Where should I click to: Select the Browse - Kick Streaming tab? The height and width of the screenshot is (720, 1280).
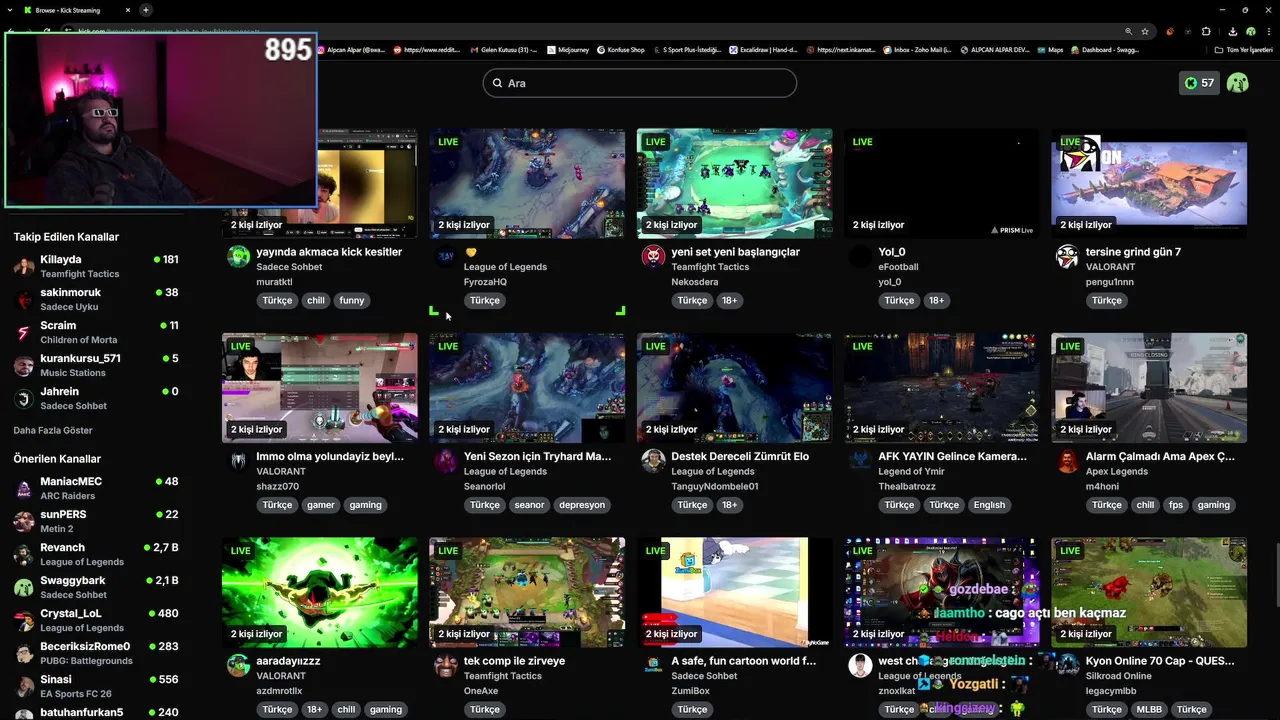(x=77, y=10)
